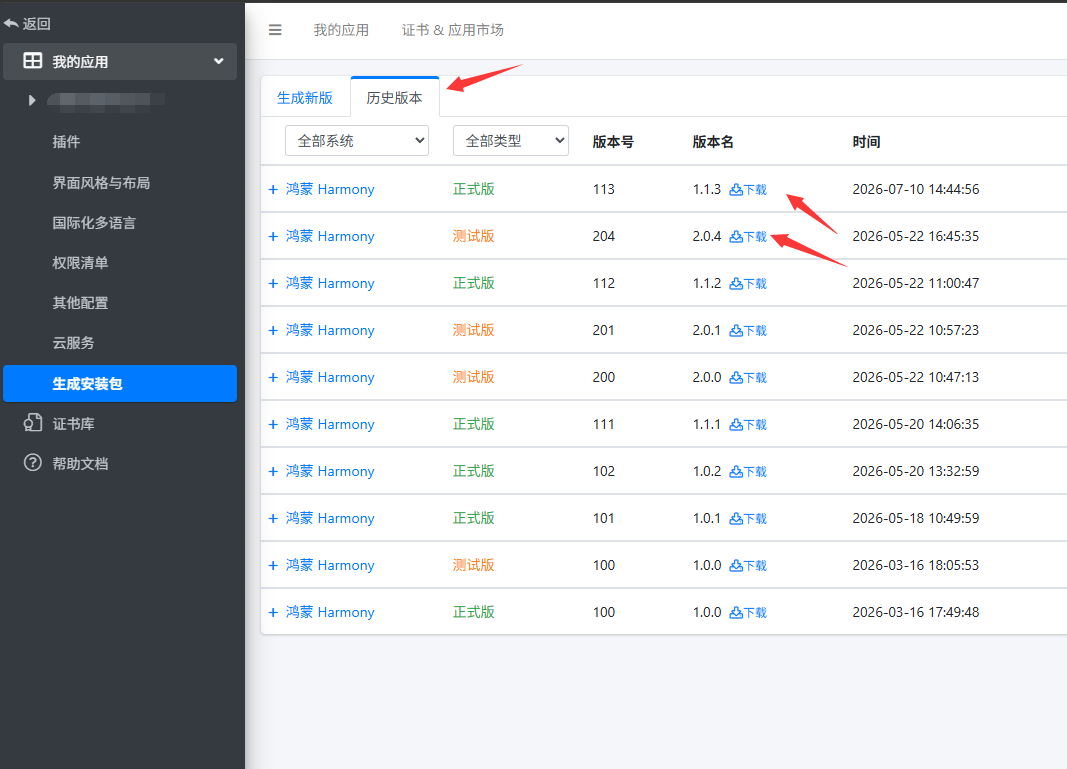Click 鸿蒙 Harmony link for version 111
Viewport: 1067px width, 769px height.
click(330, 424)
